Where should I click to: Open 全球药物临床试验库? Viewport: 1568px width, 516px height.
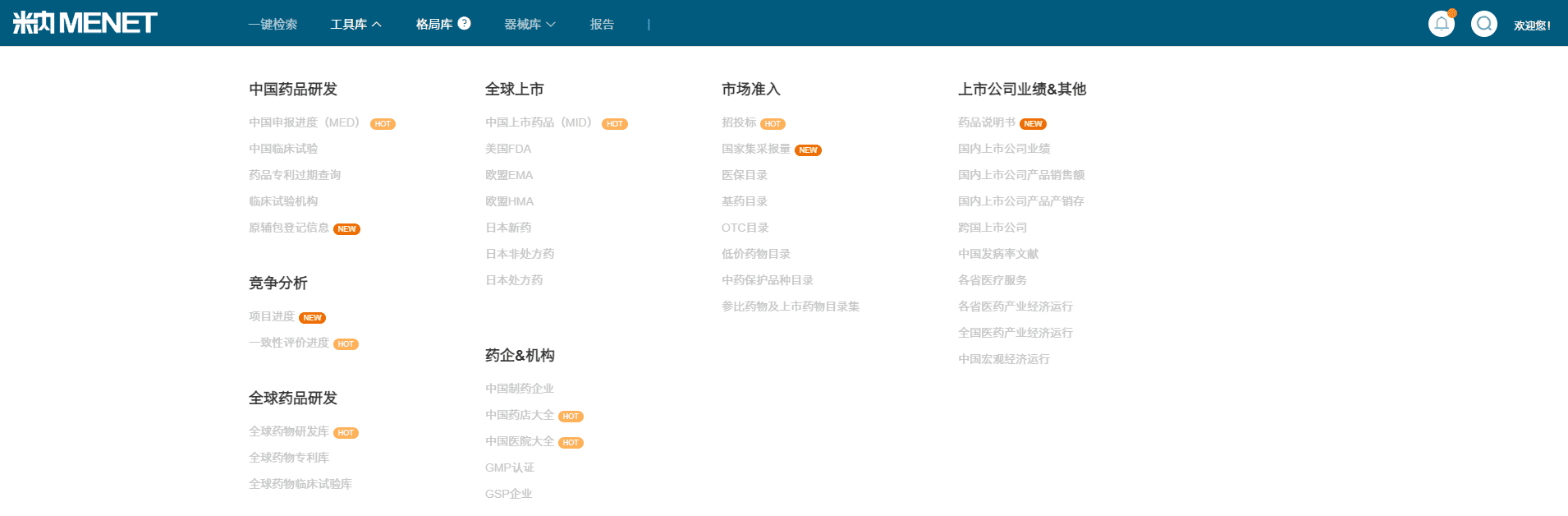[x=300, y=484]
